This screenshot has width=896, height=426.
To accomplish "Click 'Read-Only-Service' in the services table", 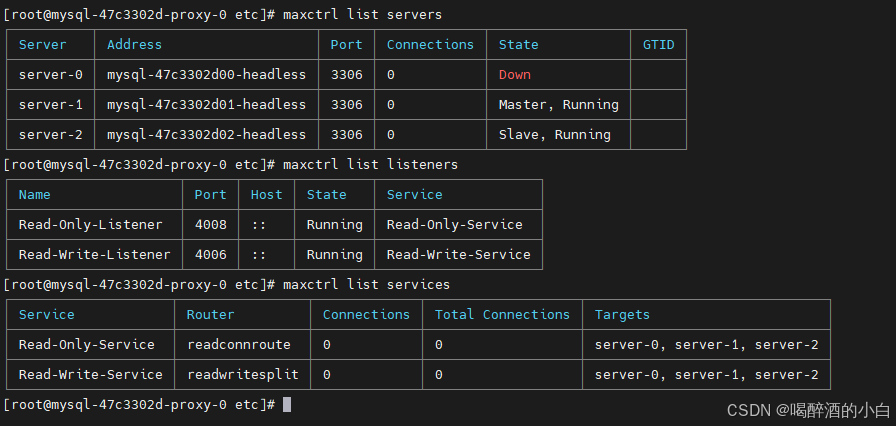I will (x=86, y=345).
